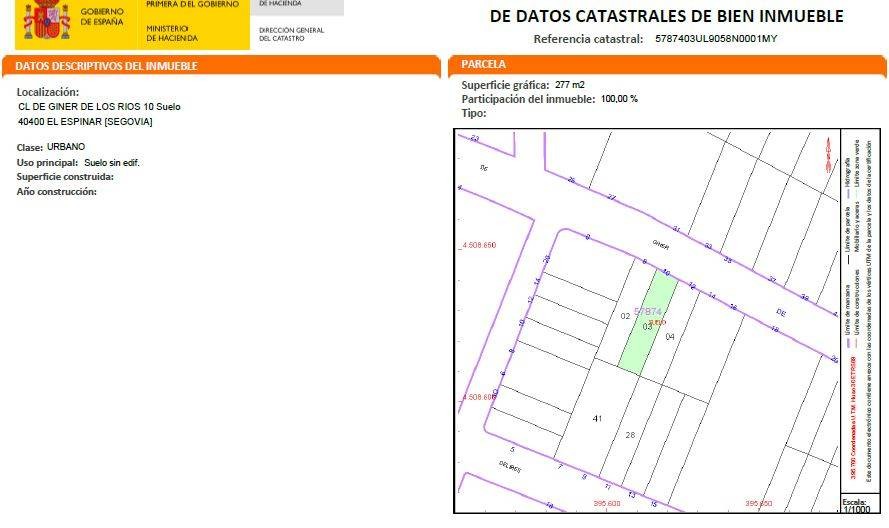Click the Gobierno de España logo text
This screenshot has height=528, width=889.
pos(102,17)
